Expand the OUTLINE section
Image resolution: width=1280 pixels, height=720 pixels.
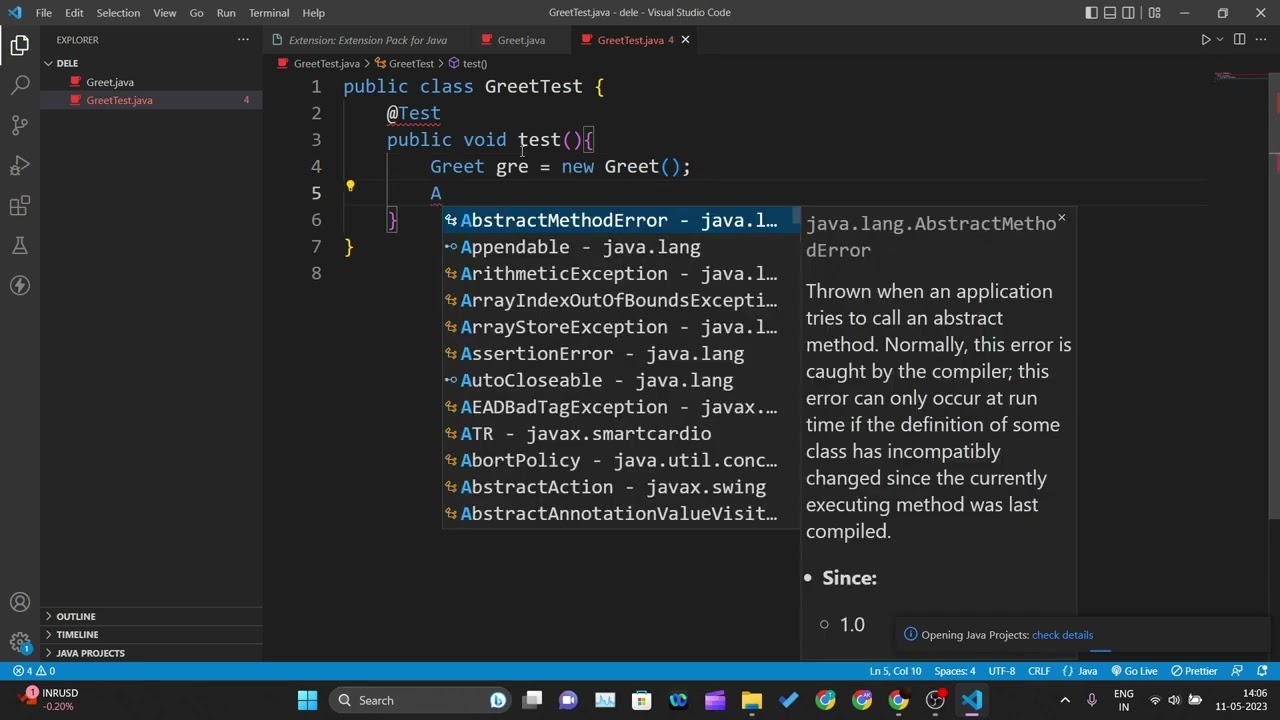pyautogui.click(x=151, y=617)
